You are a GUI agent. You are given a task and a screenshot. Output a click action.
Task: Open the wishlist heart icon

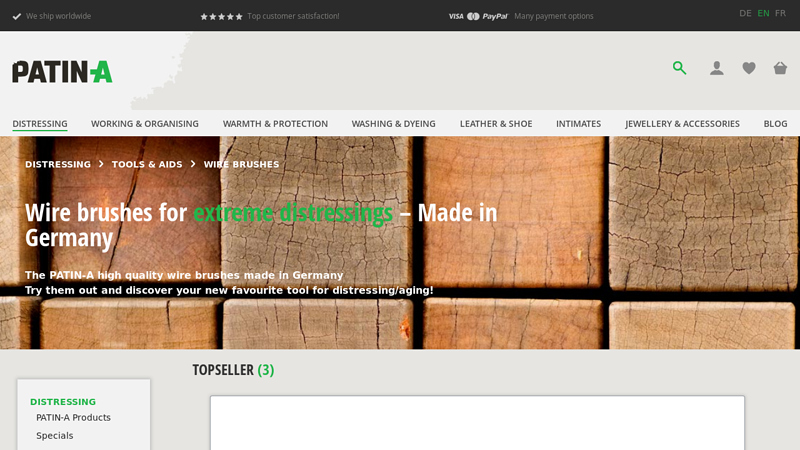[x=749, y=68]
